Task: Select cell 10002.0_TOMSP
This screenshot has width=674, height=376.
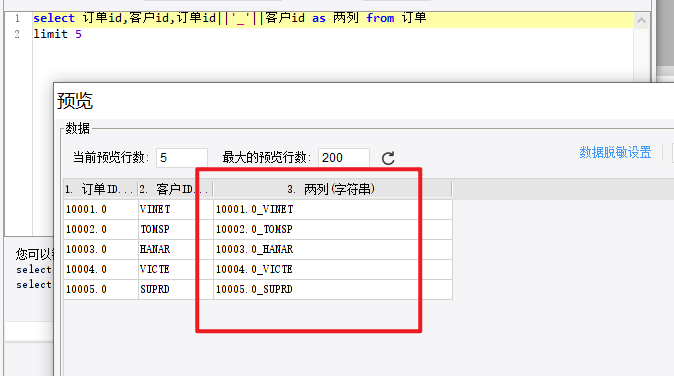Action: [x=333, y=229]
